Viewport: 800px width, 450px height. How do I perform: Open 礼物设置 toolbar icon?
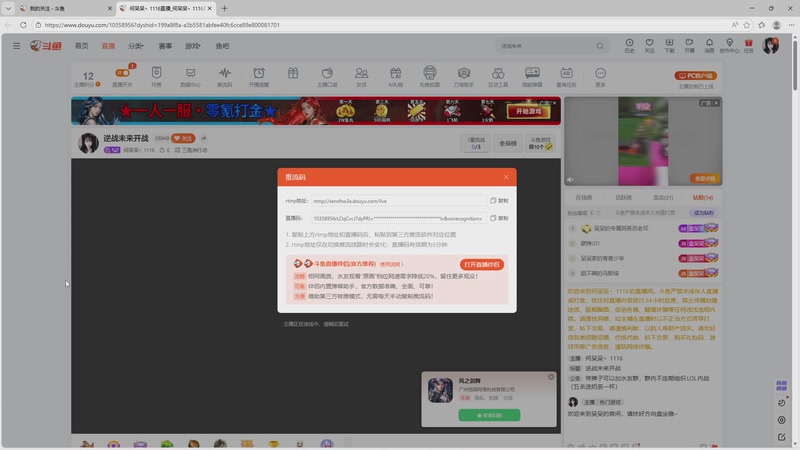click(430, 76)
